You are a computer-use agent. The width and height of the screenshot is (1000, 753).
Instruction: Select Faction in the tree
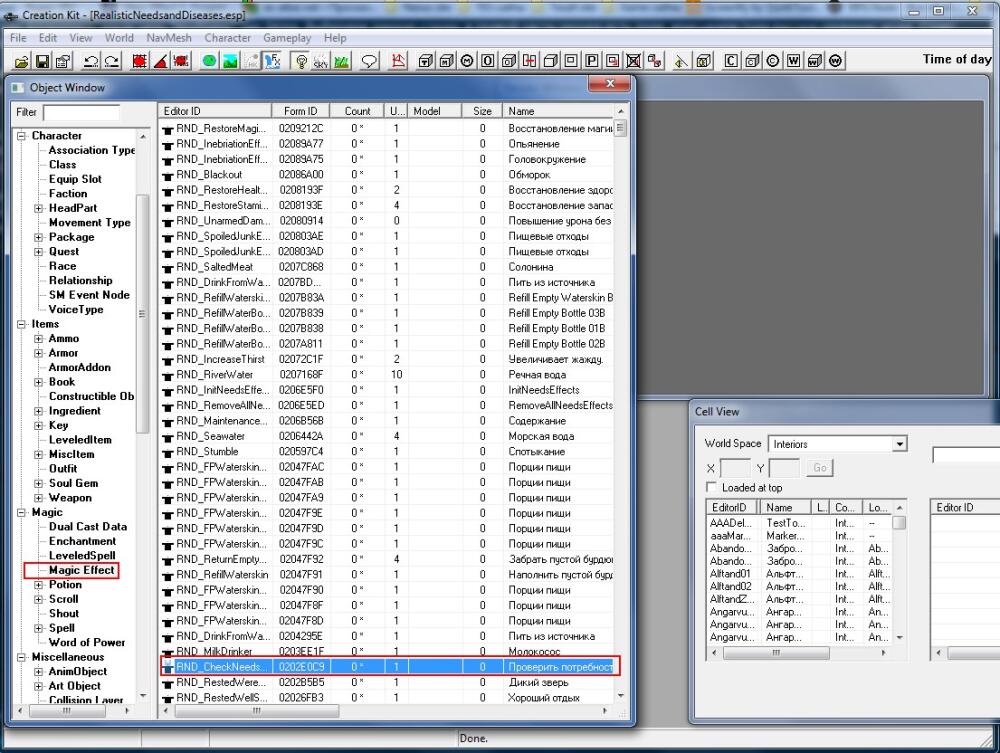tap(68, 194)
